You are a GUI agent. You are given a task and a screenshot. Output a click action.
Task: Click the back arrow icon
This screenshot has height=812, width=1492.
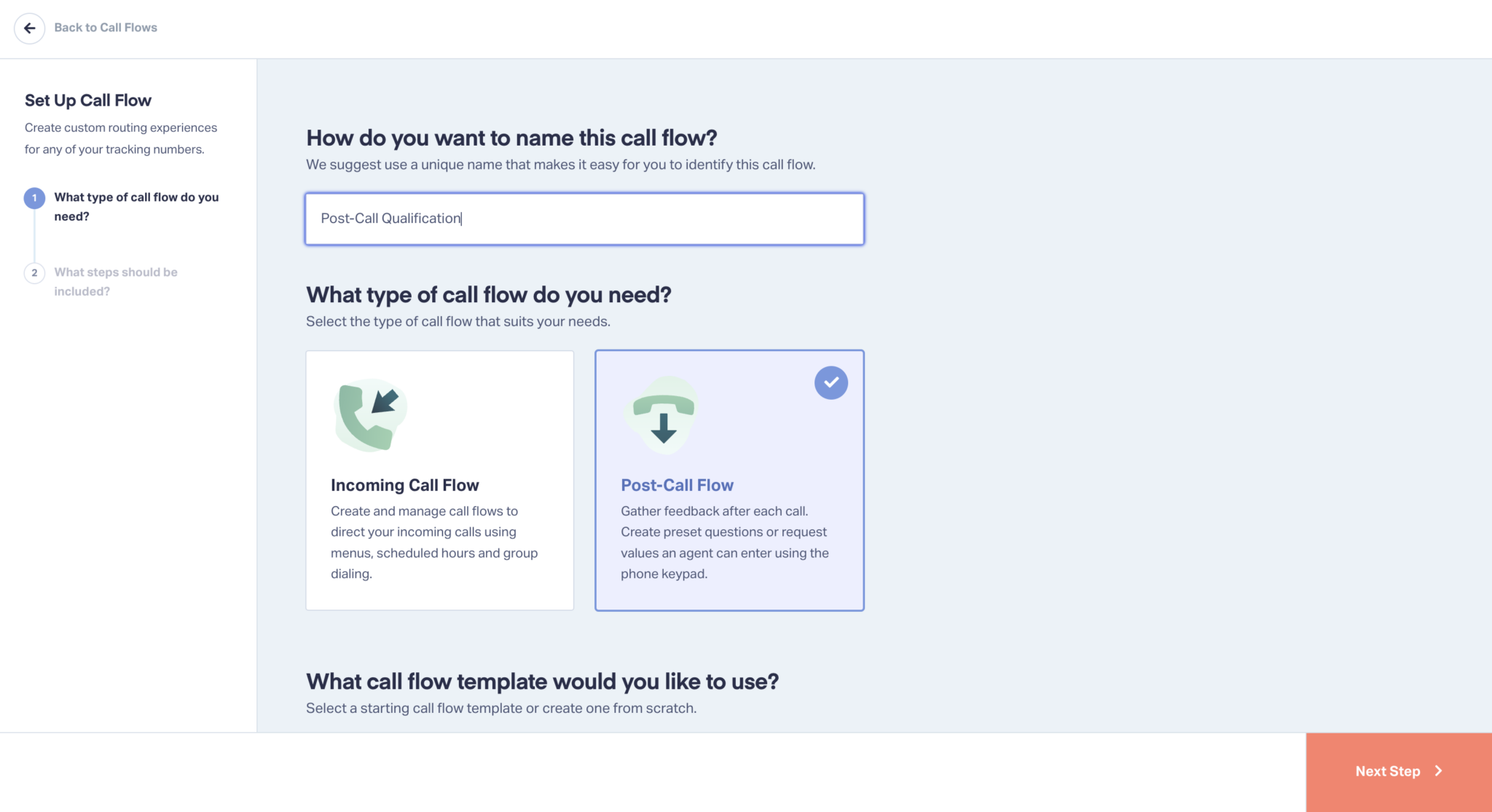click(30, 28)
